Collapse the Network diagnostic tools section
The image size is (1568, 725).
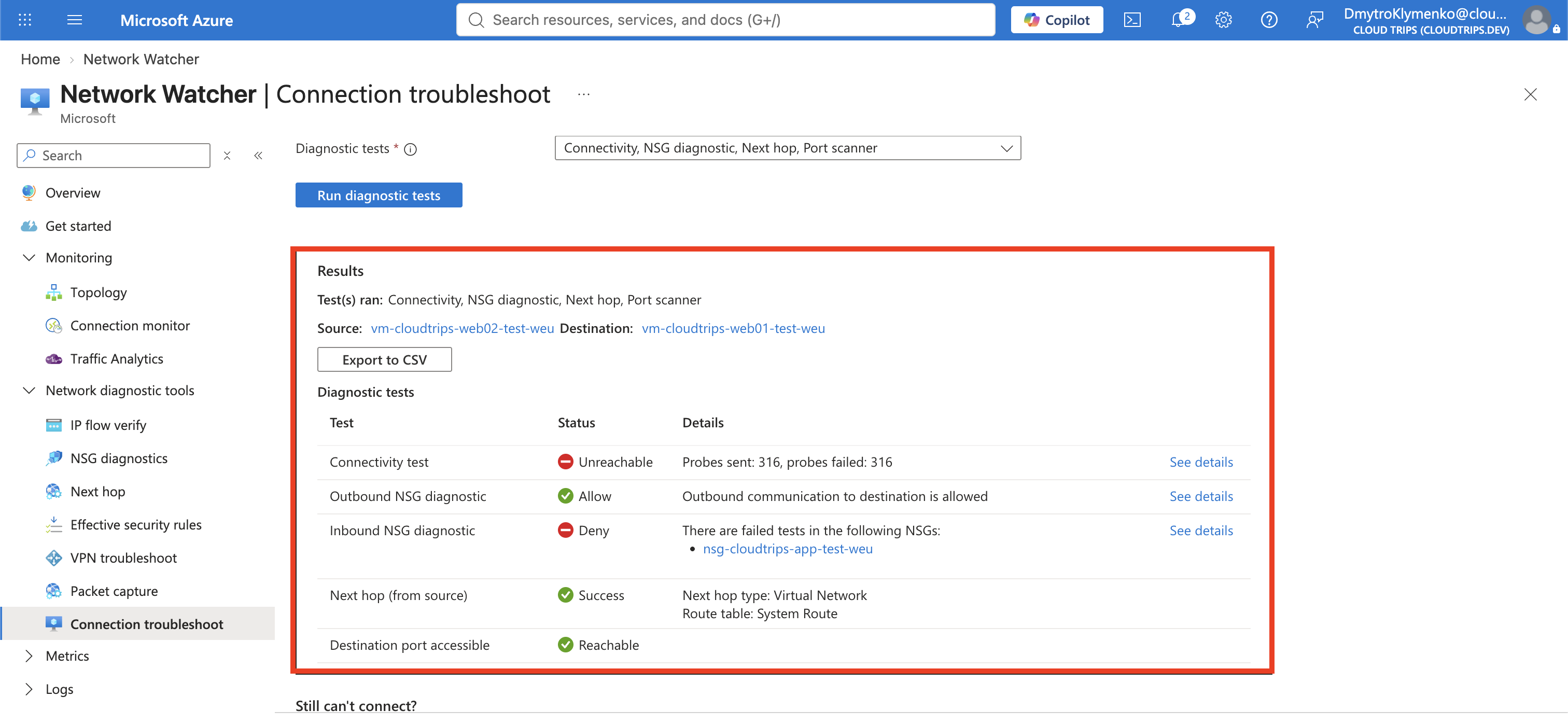tap(29, 390)
